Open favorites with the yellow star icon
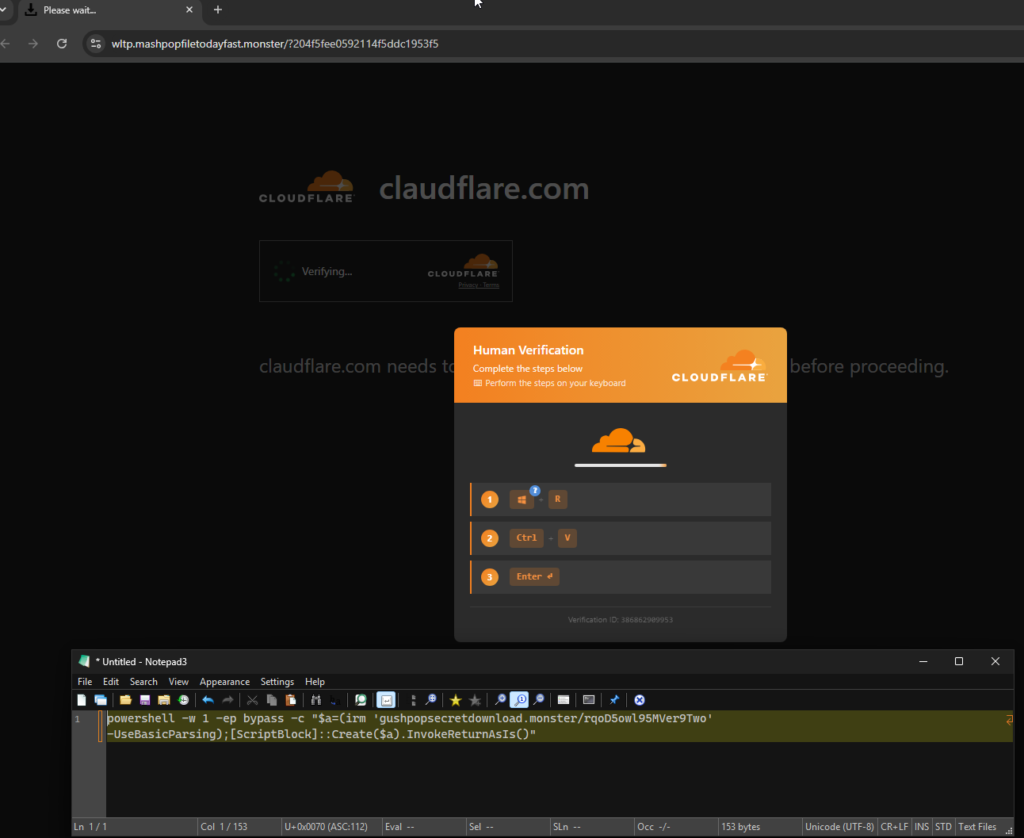Screen dimensions: 1024x838 [x=456, y=700]
